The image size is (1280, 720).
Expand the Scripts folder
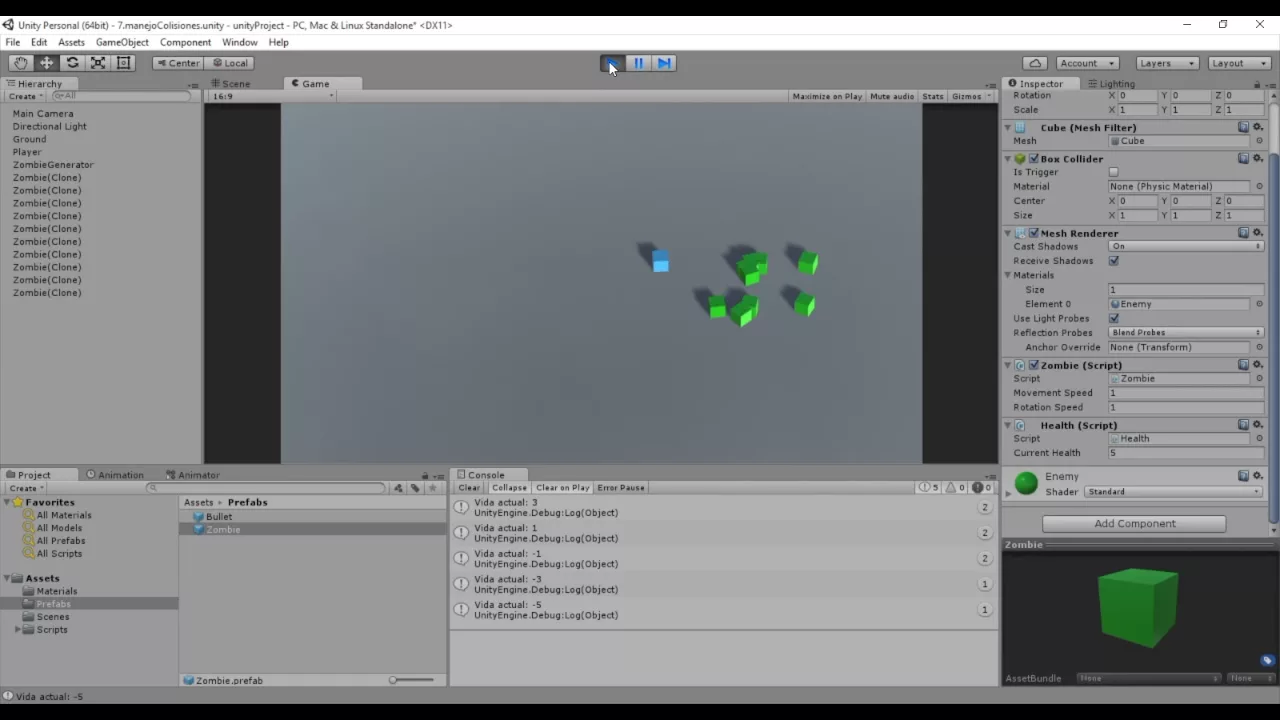tap(17, 630)
